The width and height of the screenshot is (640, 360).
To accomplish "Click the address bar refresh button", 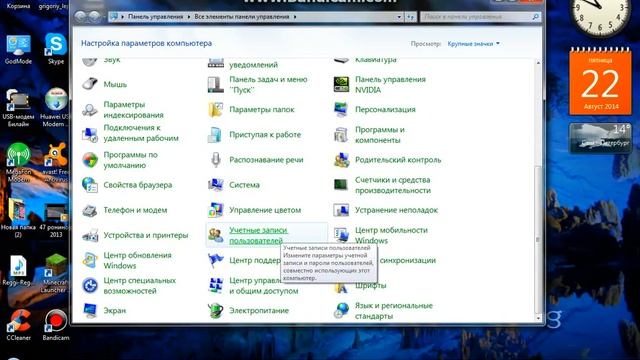I will click(x=411, y=17).
